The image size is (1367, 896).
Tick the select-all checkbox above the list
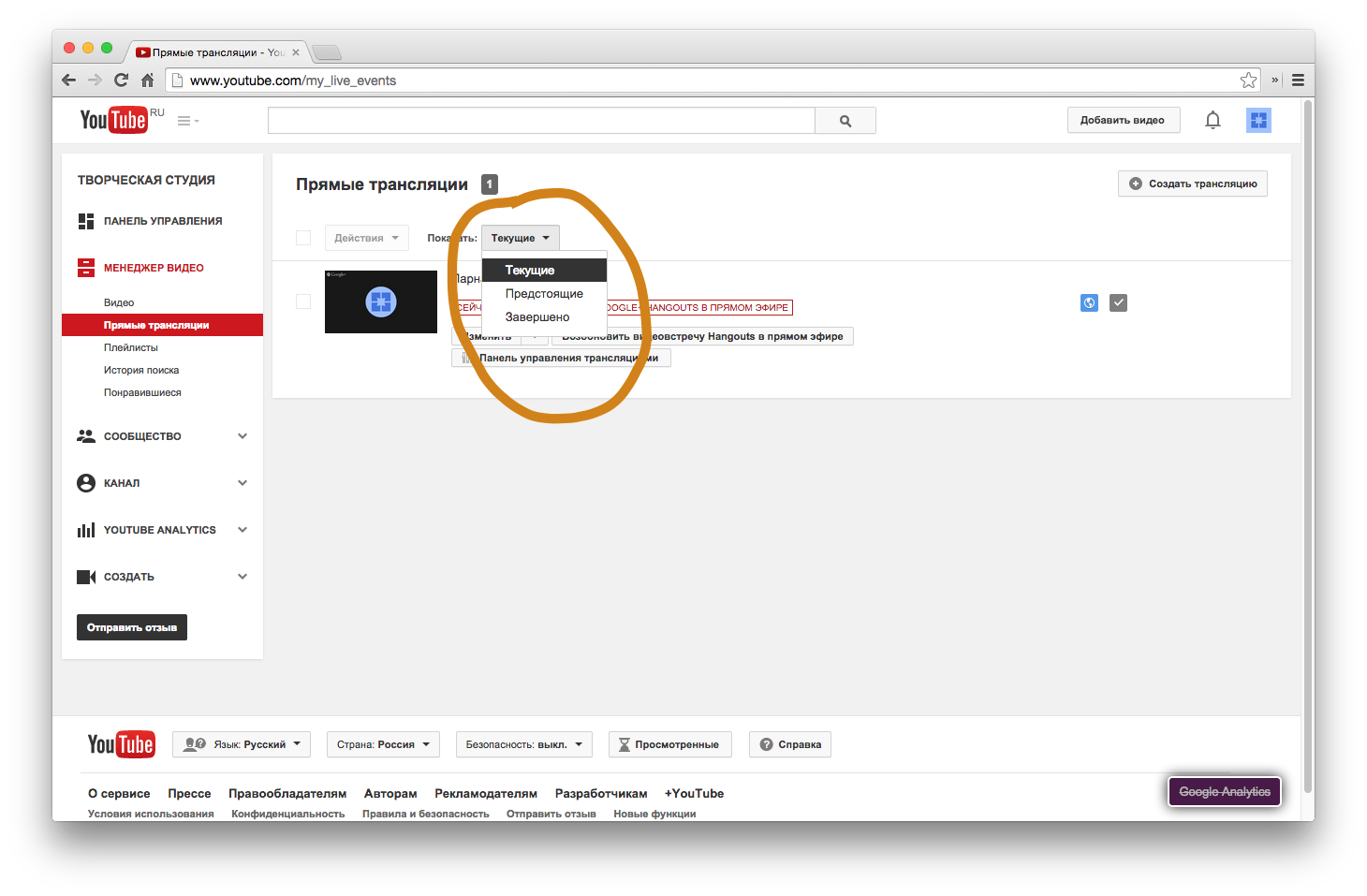click(303, 238)
